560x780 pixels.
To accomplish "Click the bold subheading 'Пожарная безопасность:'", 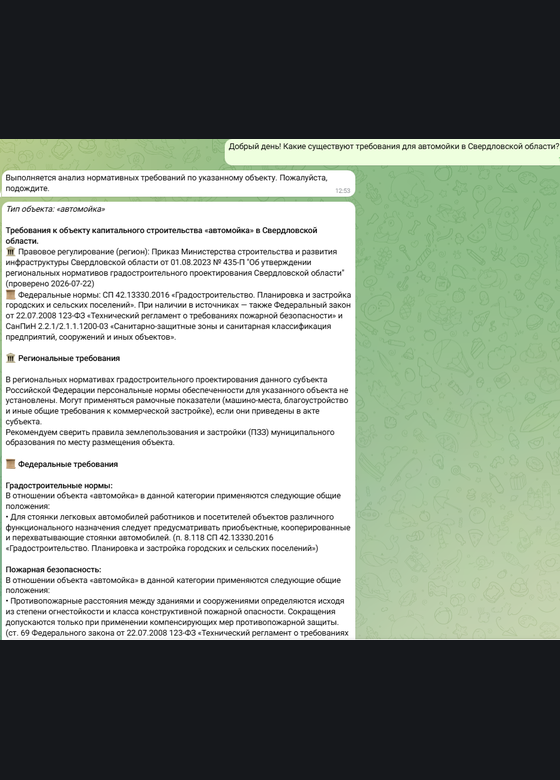I will [x=53, y=570].
